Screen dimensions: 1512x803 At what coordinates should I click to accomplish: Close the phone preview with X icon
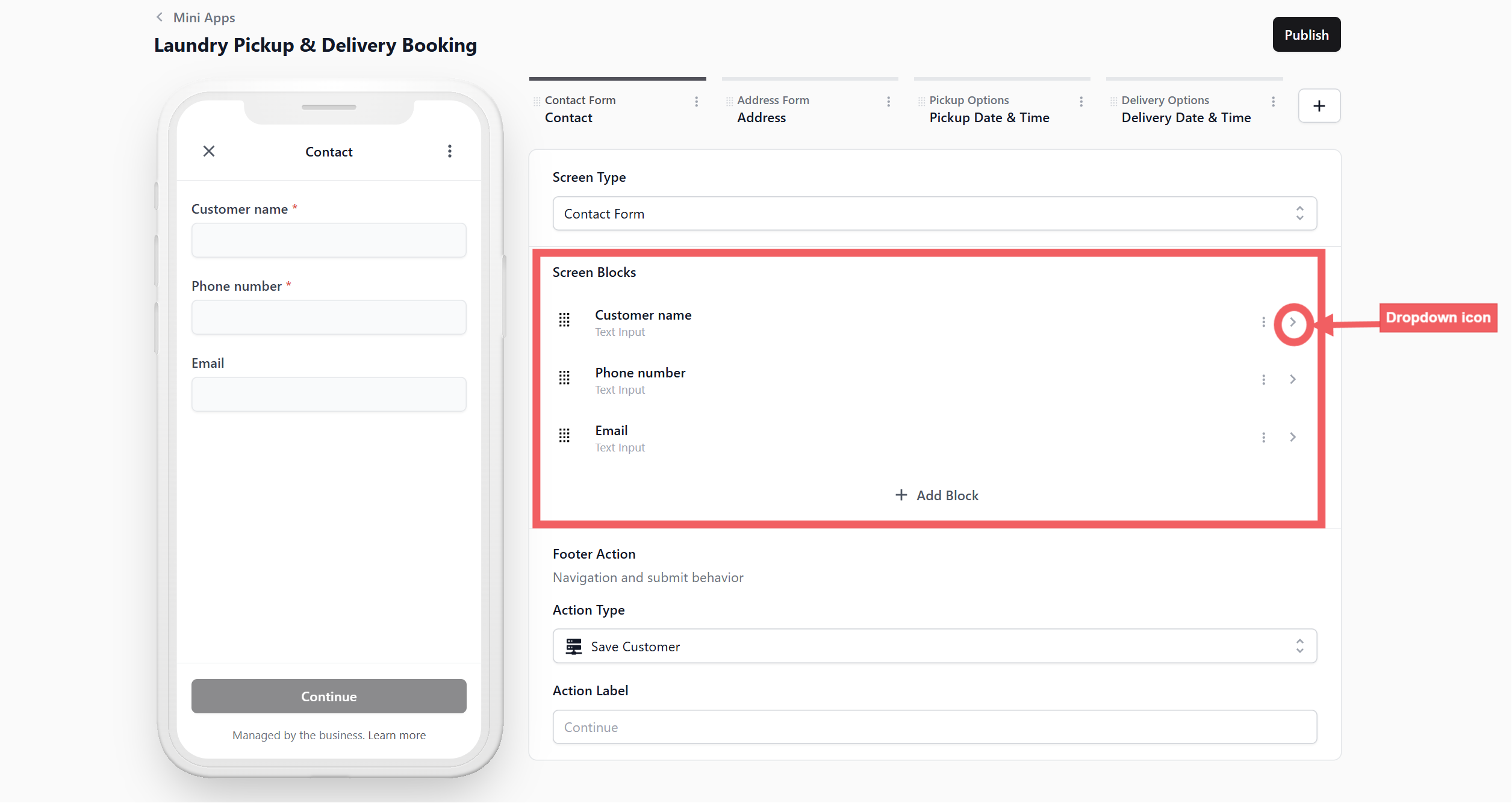(x=209, y=151)
